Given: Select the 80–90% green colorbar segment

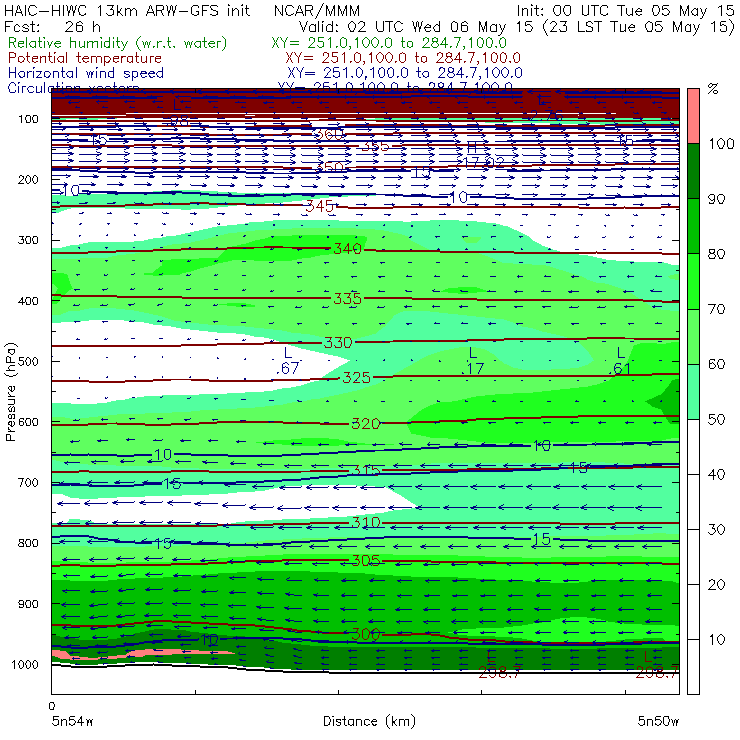Looking at the screenshot, I should point(693,226).
